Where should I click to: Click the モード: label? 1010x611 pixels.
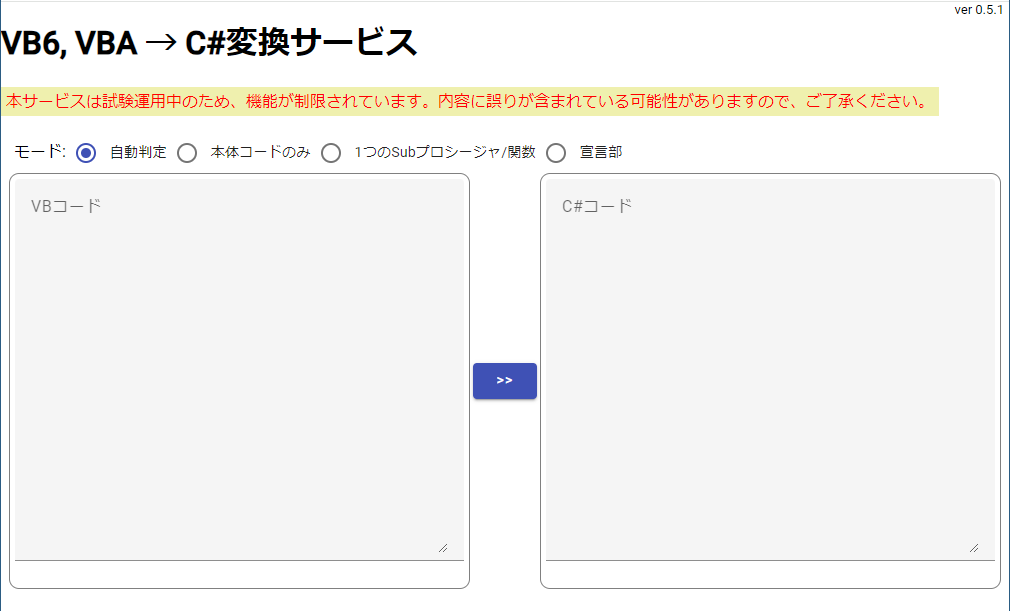pos(40,152)
